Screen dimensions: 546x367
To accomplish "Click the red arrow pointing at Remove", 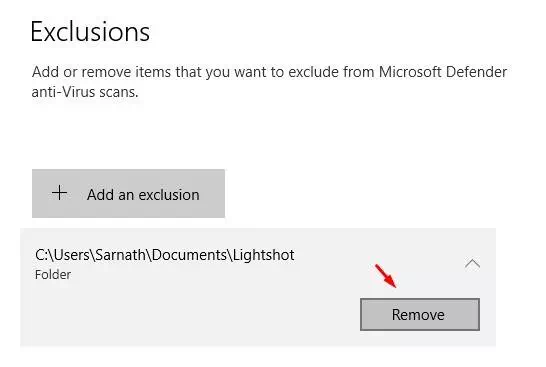I will point(385,276).
